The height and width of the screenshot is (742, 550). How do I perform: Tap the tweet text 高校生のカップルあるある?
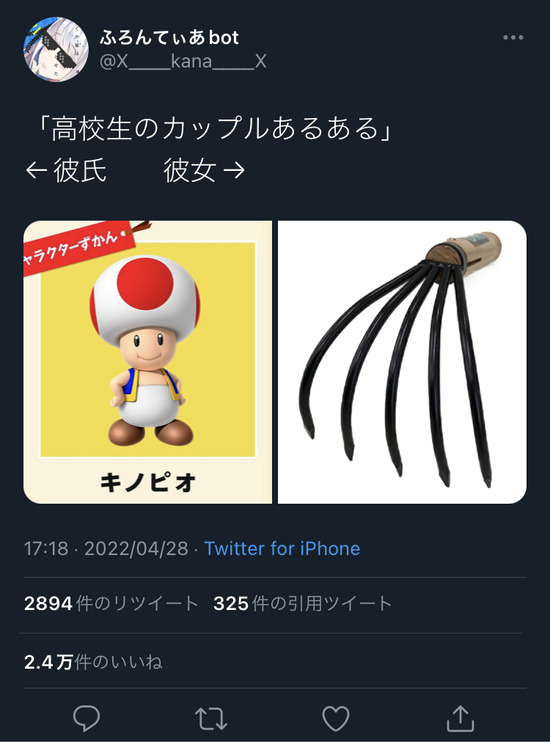[214, 129]
